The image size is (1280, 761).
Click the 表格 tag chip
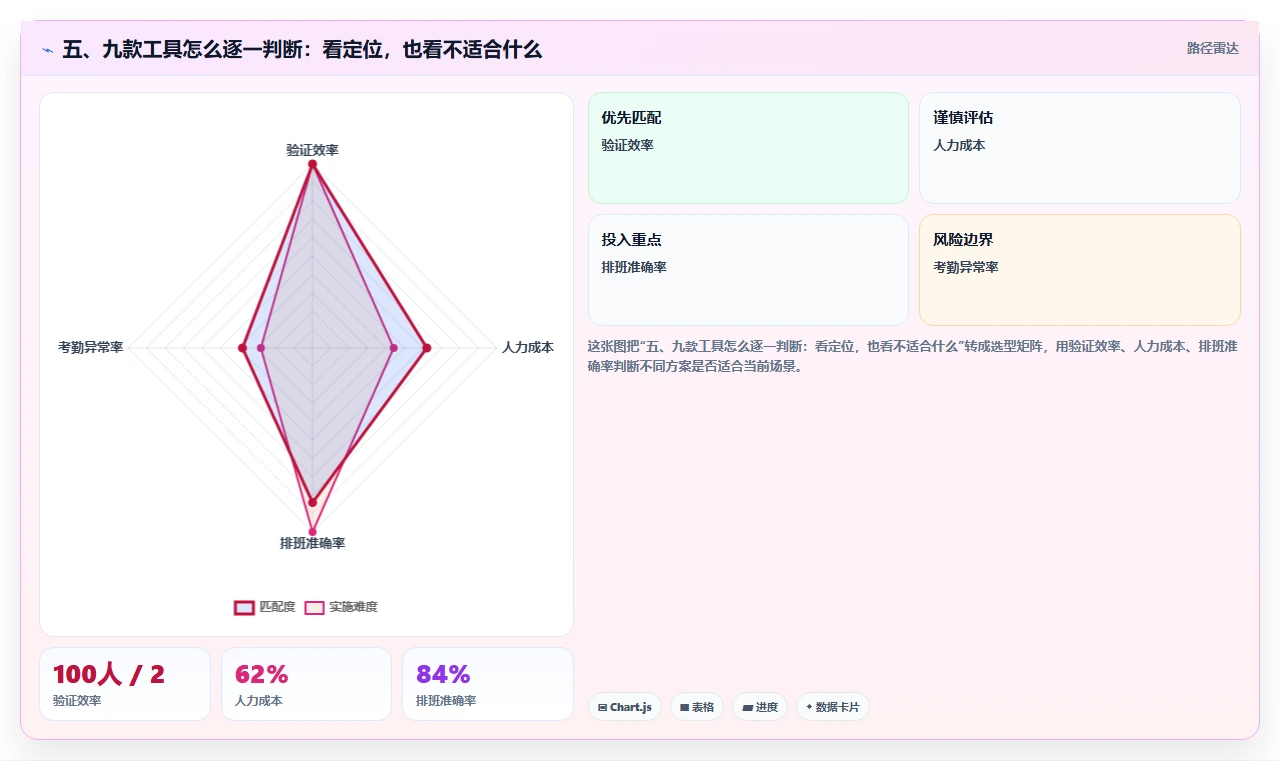[697, 707]
